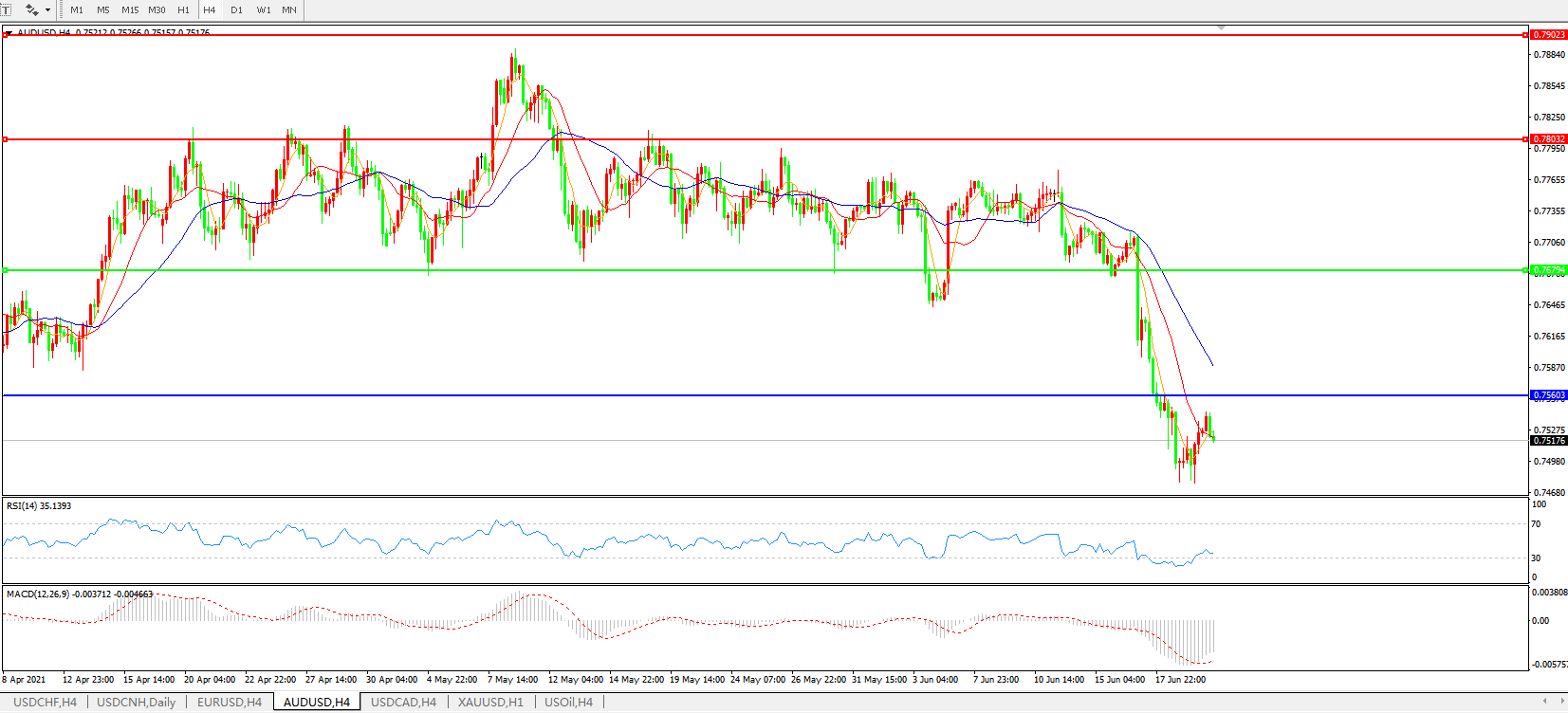Click the AUDUSD chart title dropdown triangle

click(9, 33)
